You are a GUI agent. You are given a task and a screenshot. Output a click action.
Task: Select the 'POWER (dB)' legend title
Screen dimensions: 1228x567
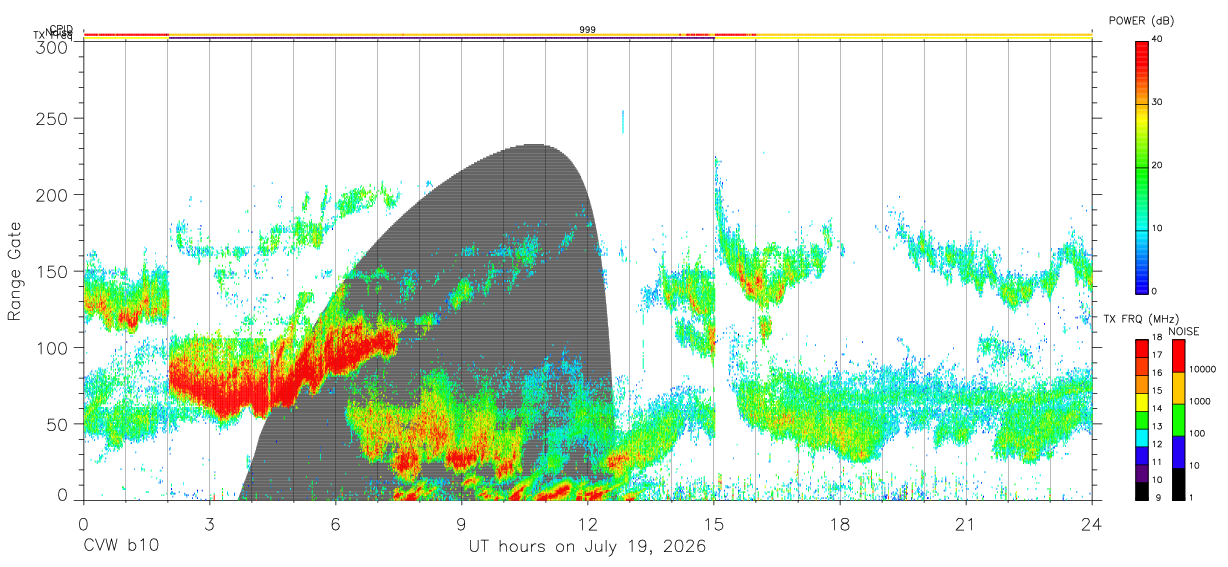point(1141,21)
